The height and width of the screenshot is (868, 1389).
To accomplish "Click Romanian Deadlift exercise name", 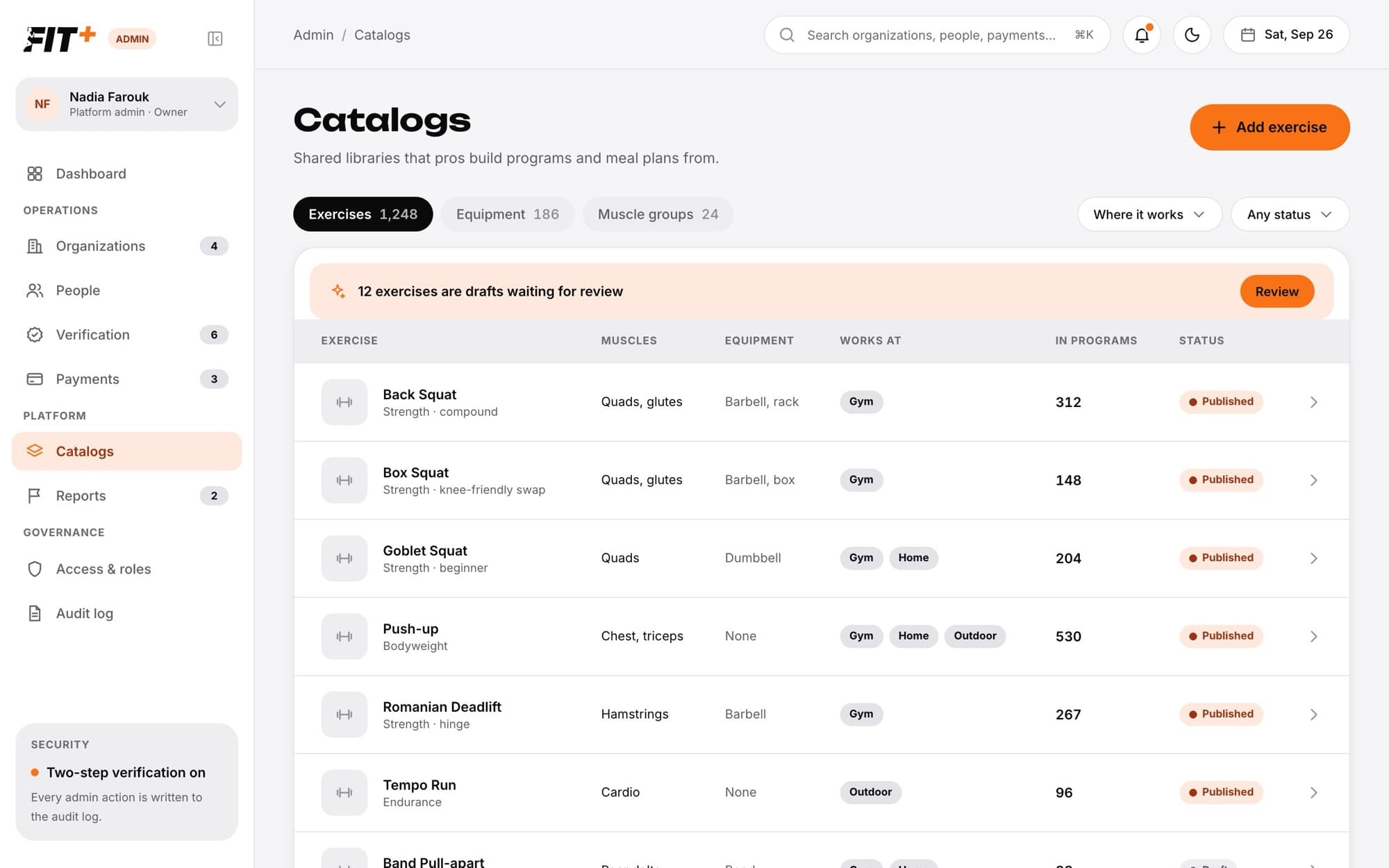I will [442, 707].
